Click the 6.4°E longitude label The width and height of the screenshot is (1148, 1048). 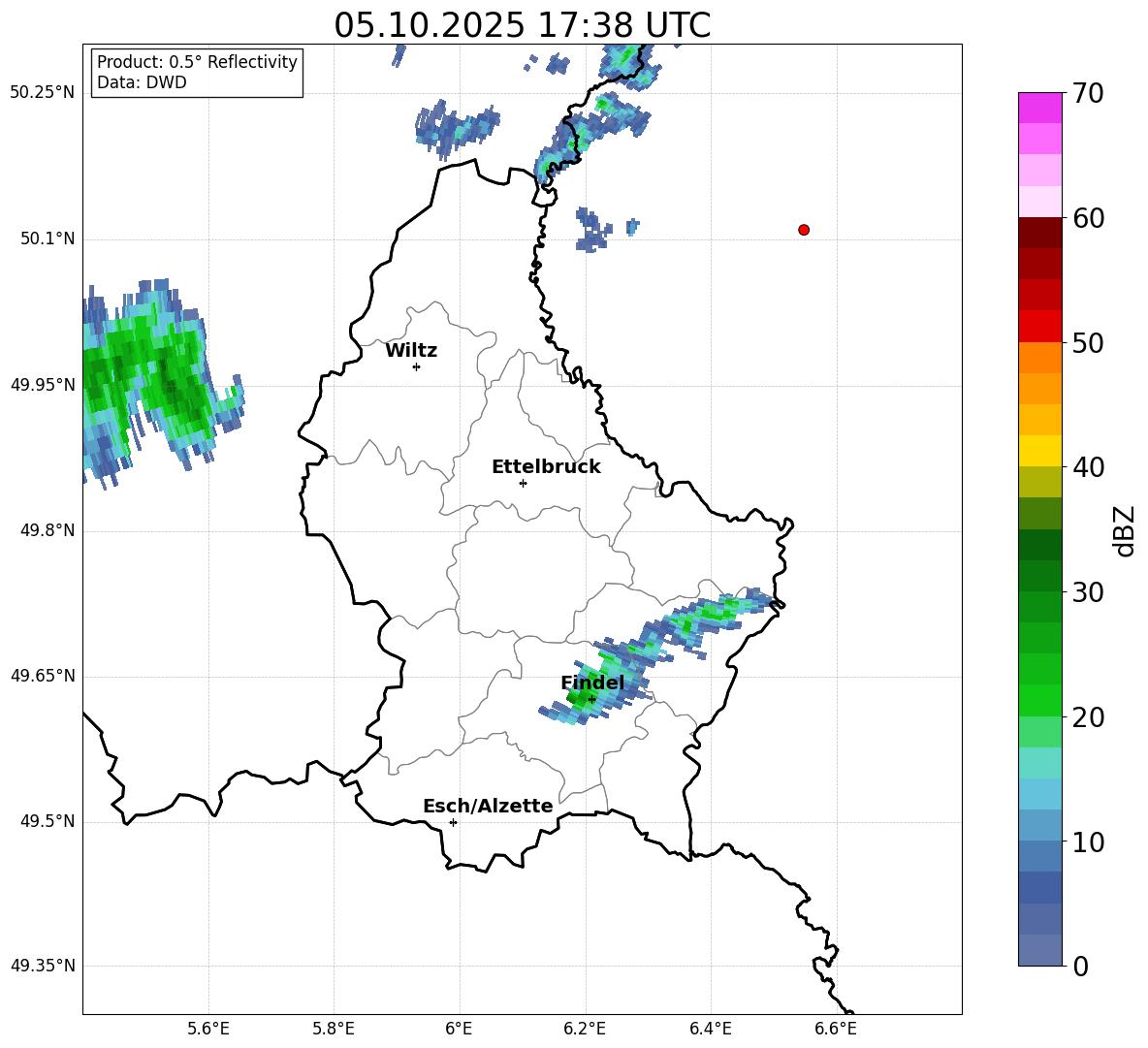[710, 1029]
